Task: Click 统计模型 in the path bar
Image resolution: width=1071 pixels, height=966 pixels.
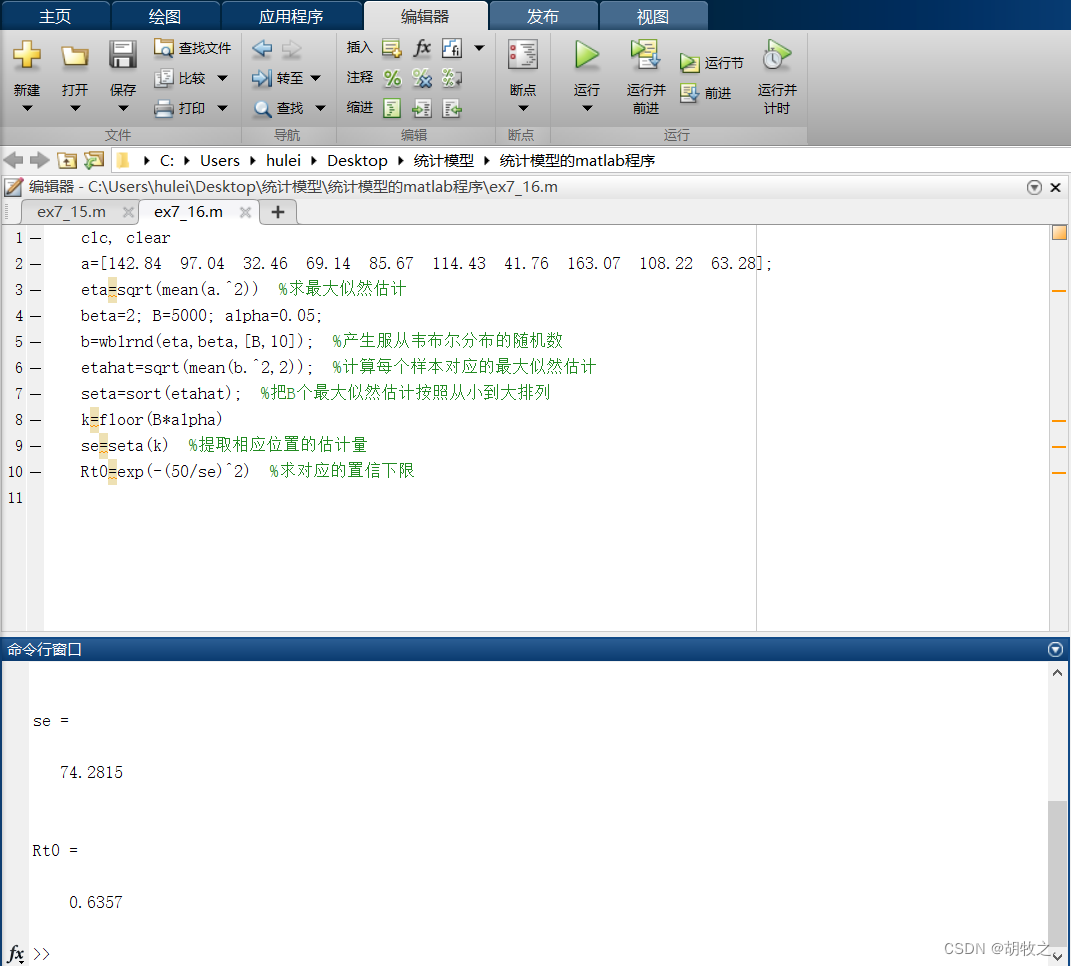Action: 444,161
